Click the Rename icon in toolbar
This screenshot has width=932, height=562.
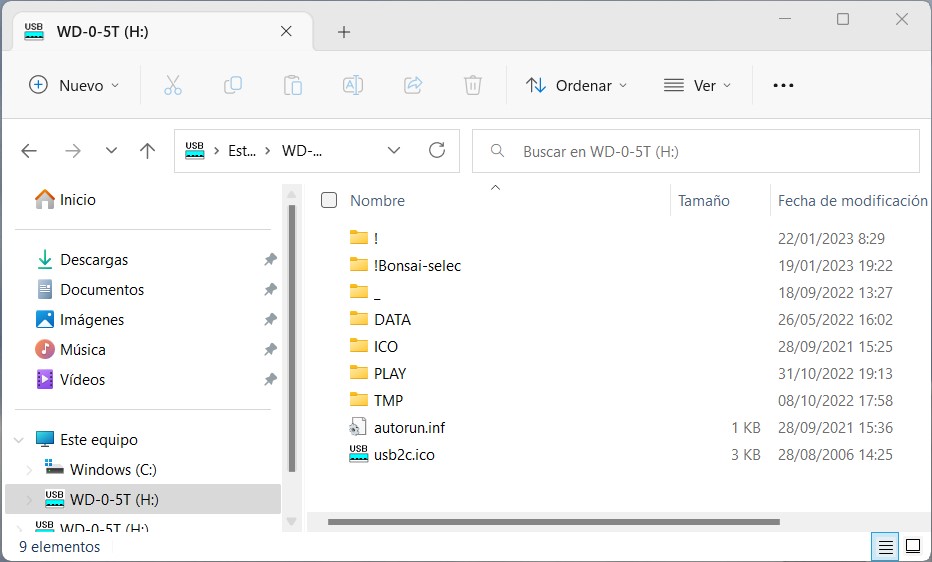pyautogui.click(x=353, y=86)
